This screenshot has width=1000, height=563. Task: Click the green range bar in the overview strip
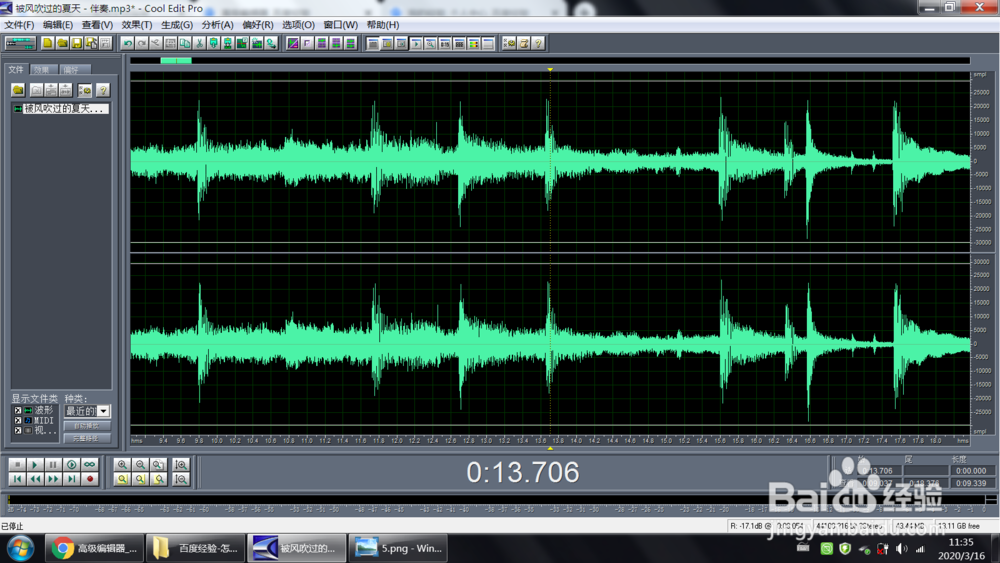point(176,61)
